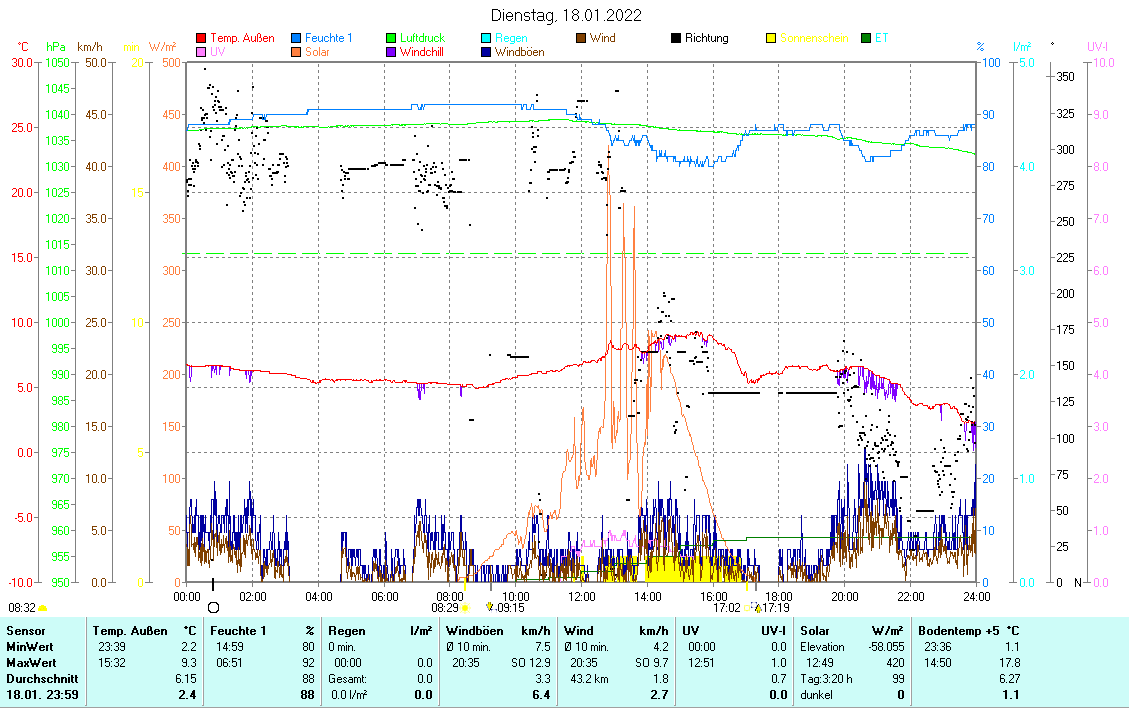
Task: Click the sunrise sun icon at 08:29
Action: 465,607
